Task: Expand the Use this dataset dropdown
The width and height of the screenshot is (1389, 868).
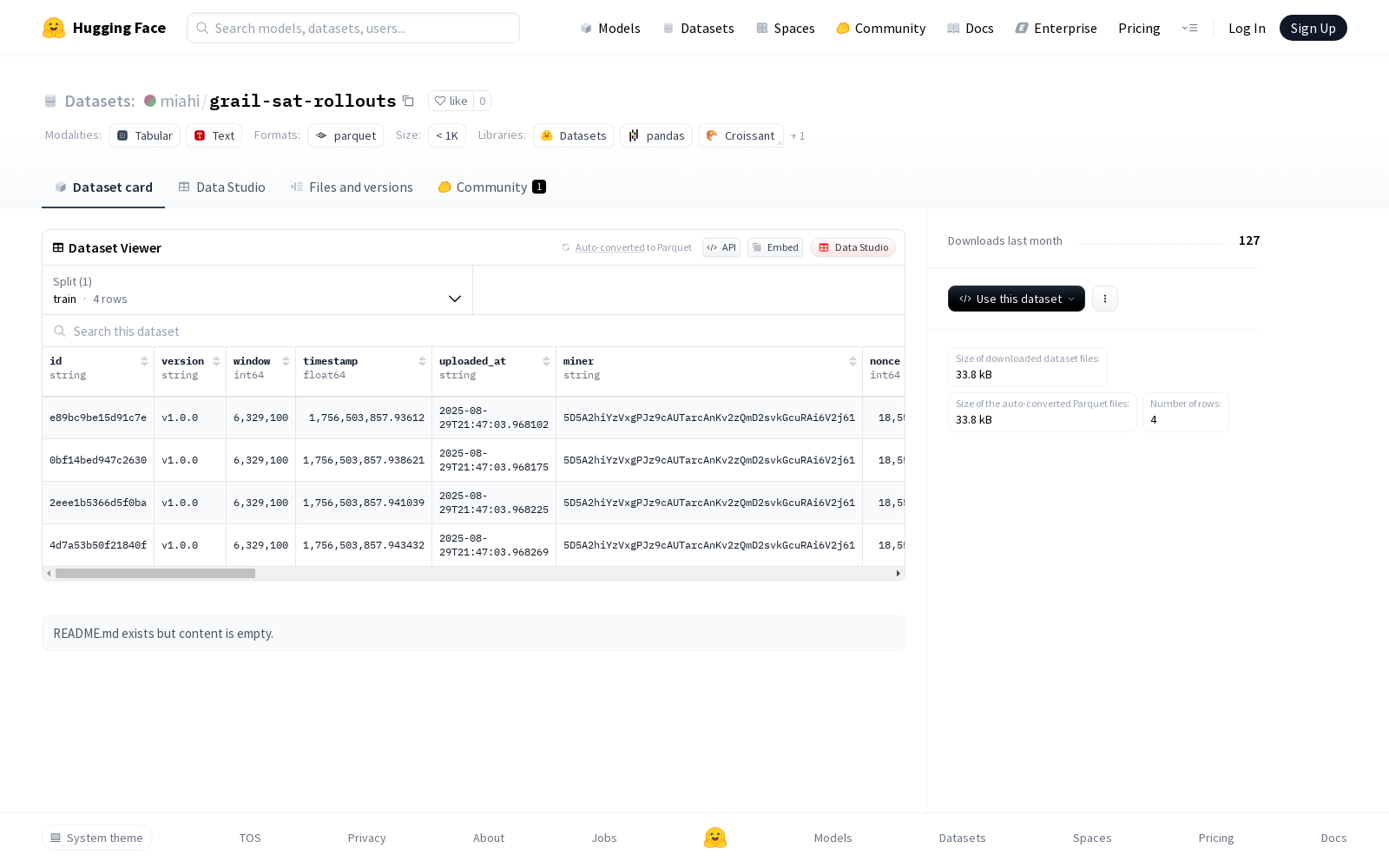Action: tap(1017, 299)
